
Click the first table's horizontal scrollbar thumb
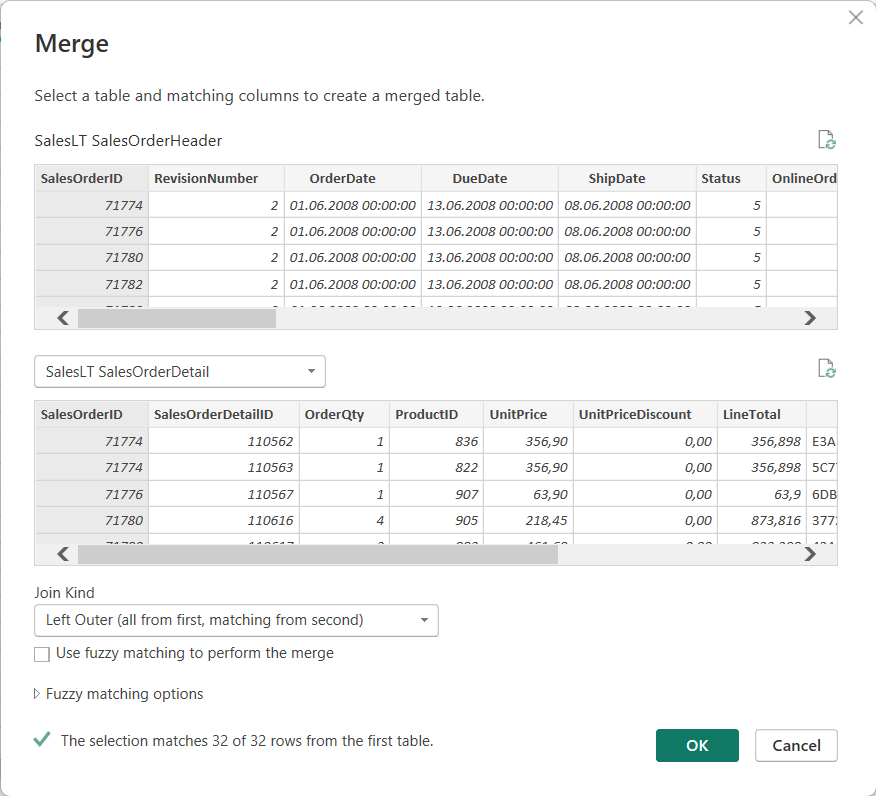[x=176, y=318]
